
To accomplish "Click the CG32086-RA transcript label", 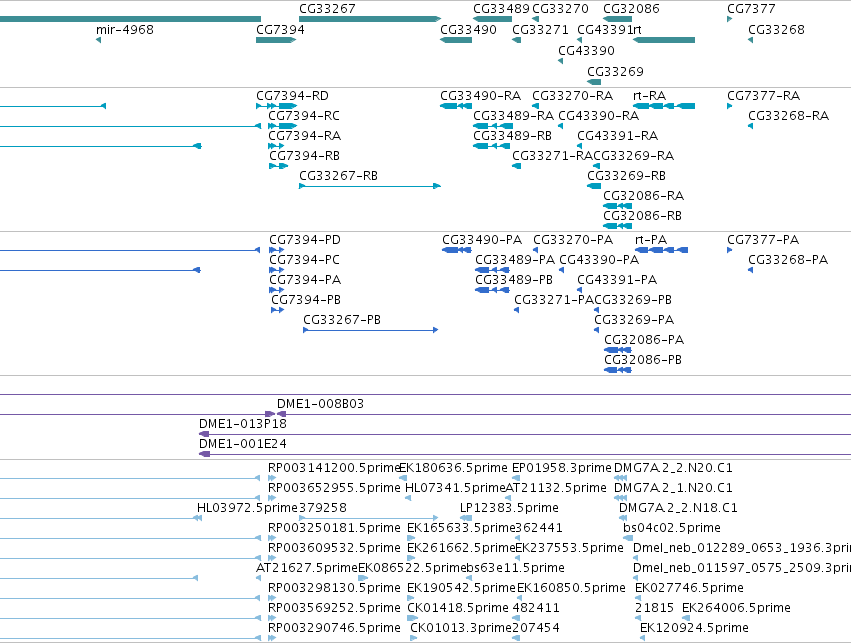I will [643, 196].
